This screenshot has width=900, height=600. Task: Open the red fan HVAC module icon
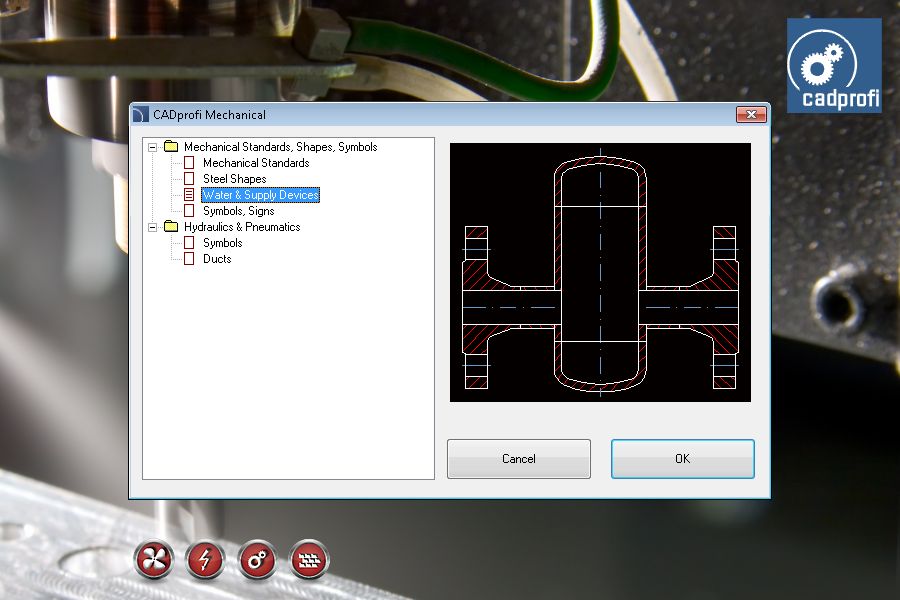154,559
